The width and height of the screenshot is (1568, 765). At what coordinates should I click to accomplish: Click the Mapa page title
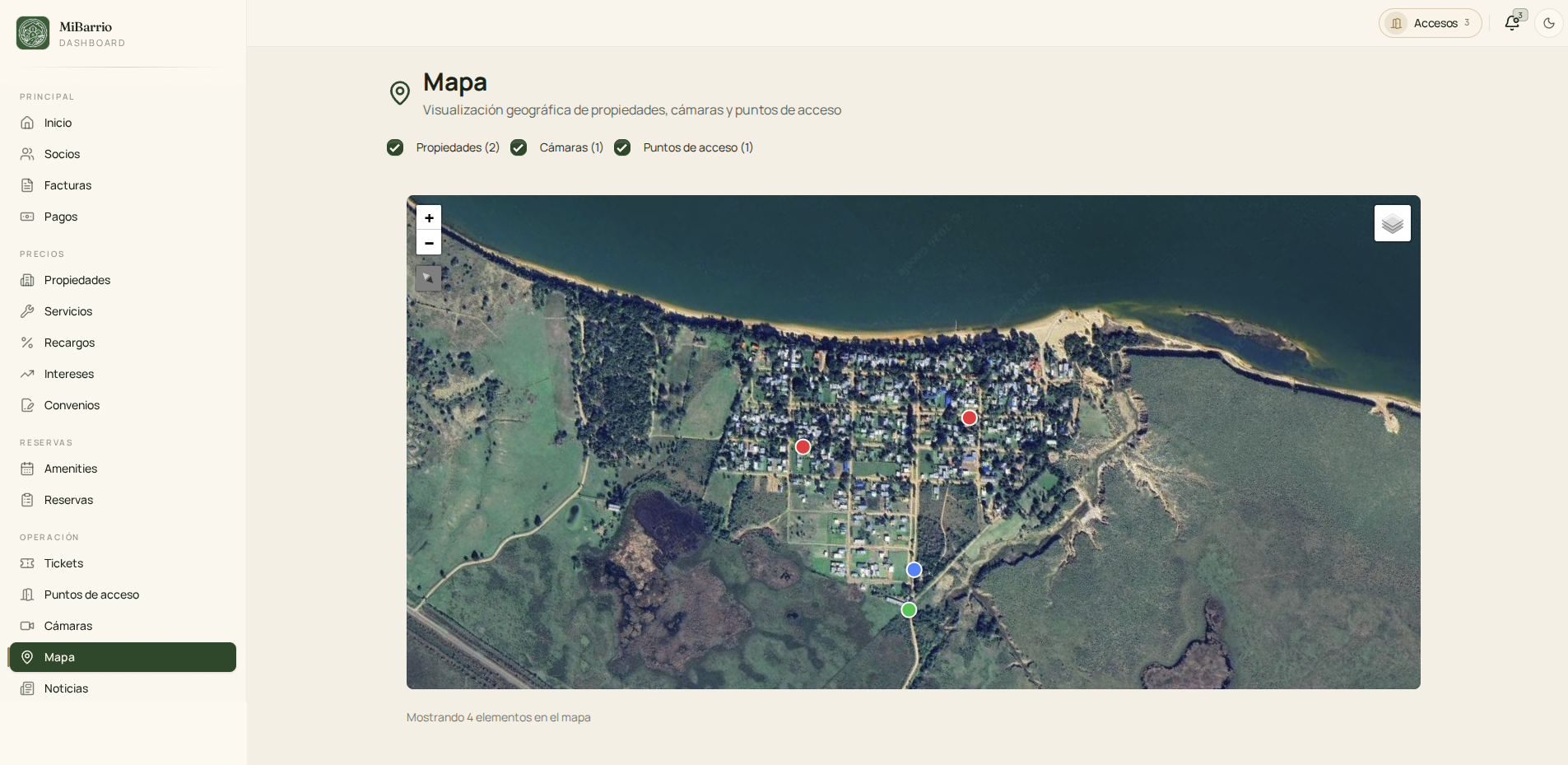click(455, 82)
